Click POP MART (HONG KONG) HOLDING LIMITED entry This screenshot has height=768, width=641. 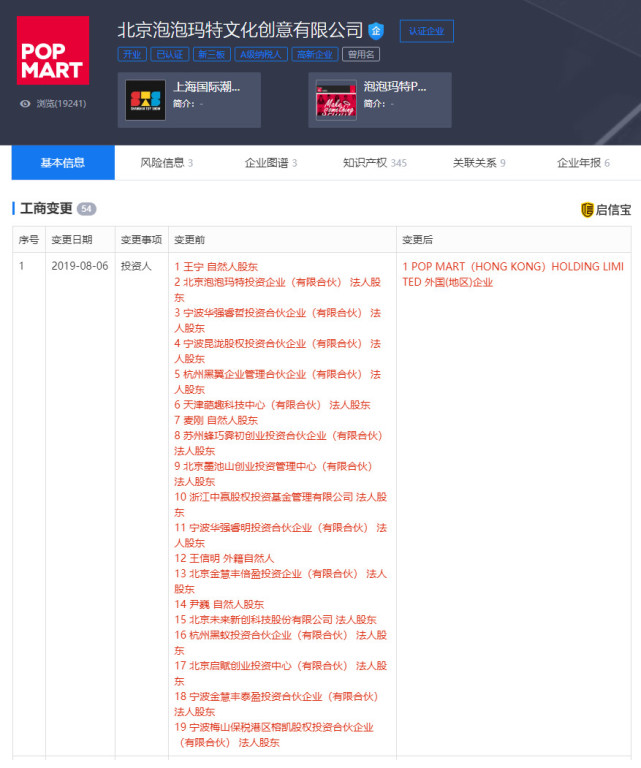[x=513, y=274]
